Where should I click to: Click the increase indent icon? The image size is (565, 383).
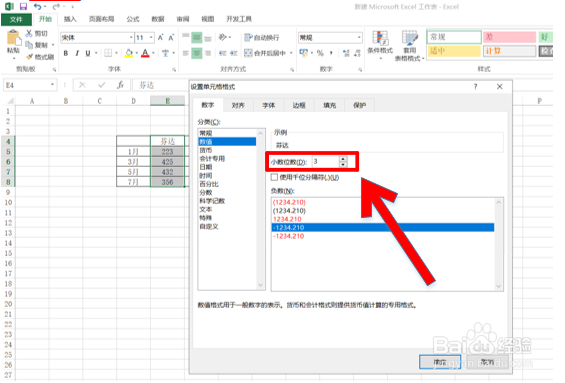coord(234,53)
